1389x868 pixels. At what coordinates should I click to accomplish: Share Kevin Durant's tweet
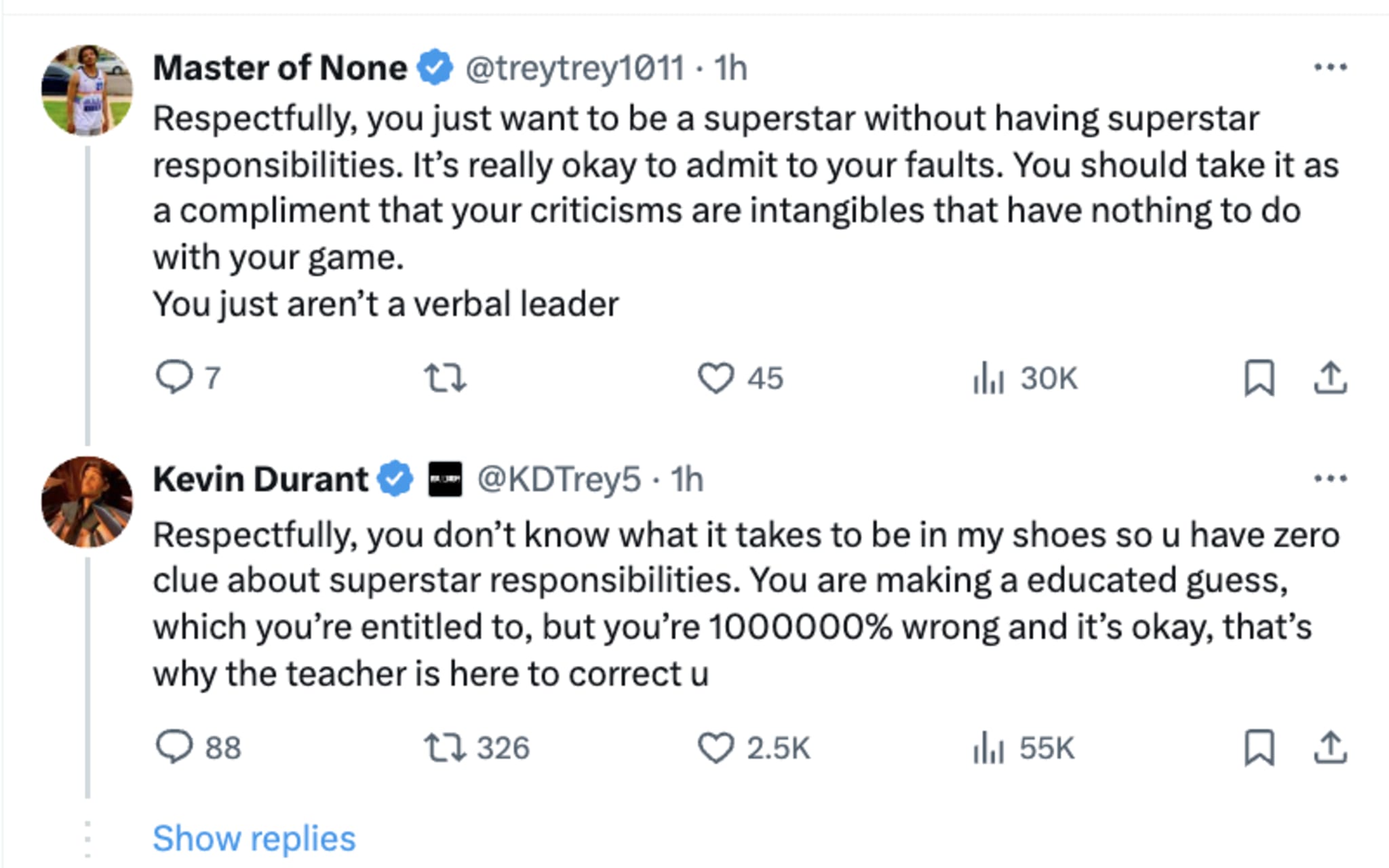1330,747
